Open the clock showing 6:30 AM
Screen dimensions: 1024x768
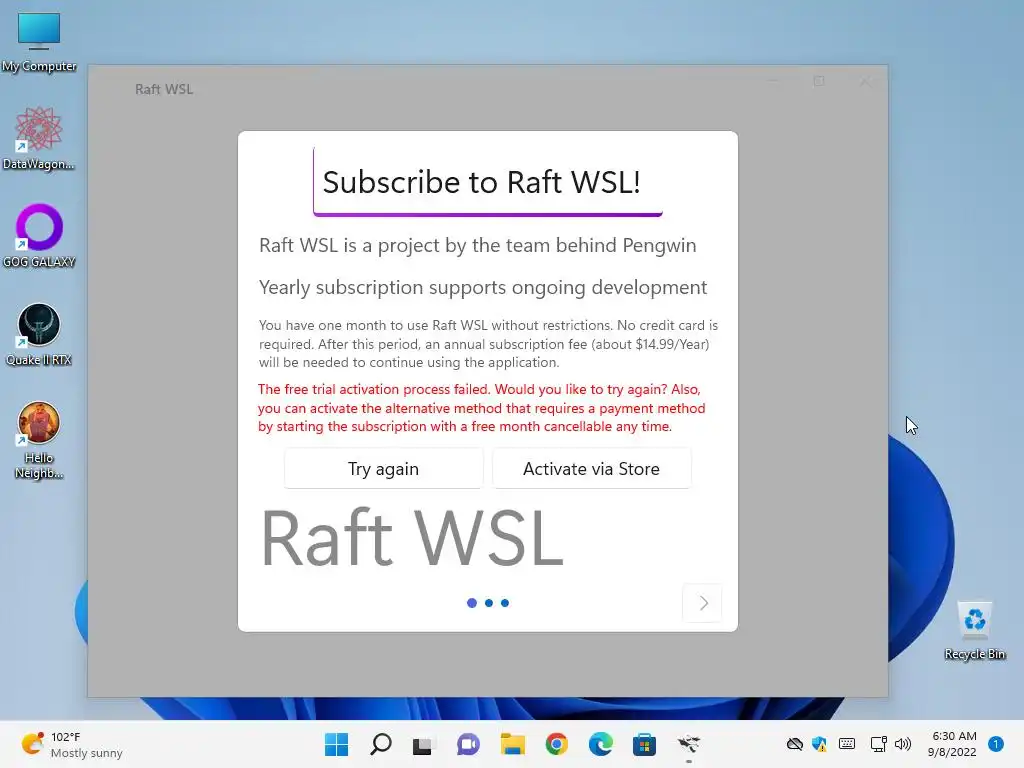coord(953,744)
